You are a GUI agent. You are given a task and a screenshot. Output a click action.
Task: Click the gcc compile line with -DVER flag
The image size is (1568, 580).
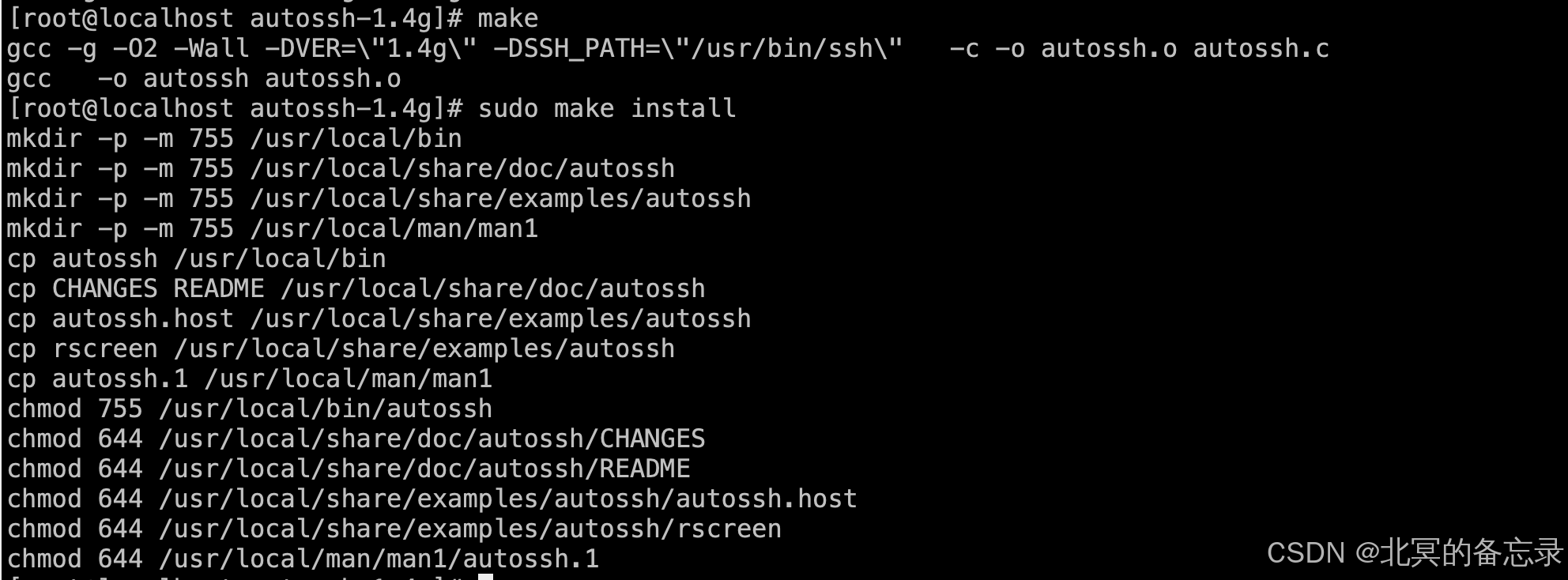coord(668,49)
